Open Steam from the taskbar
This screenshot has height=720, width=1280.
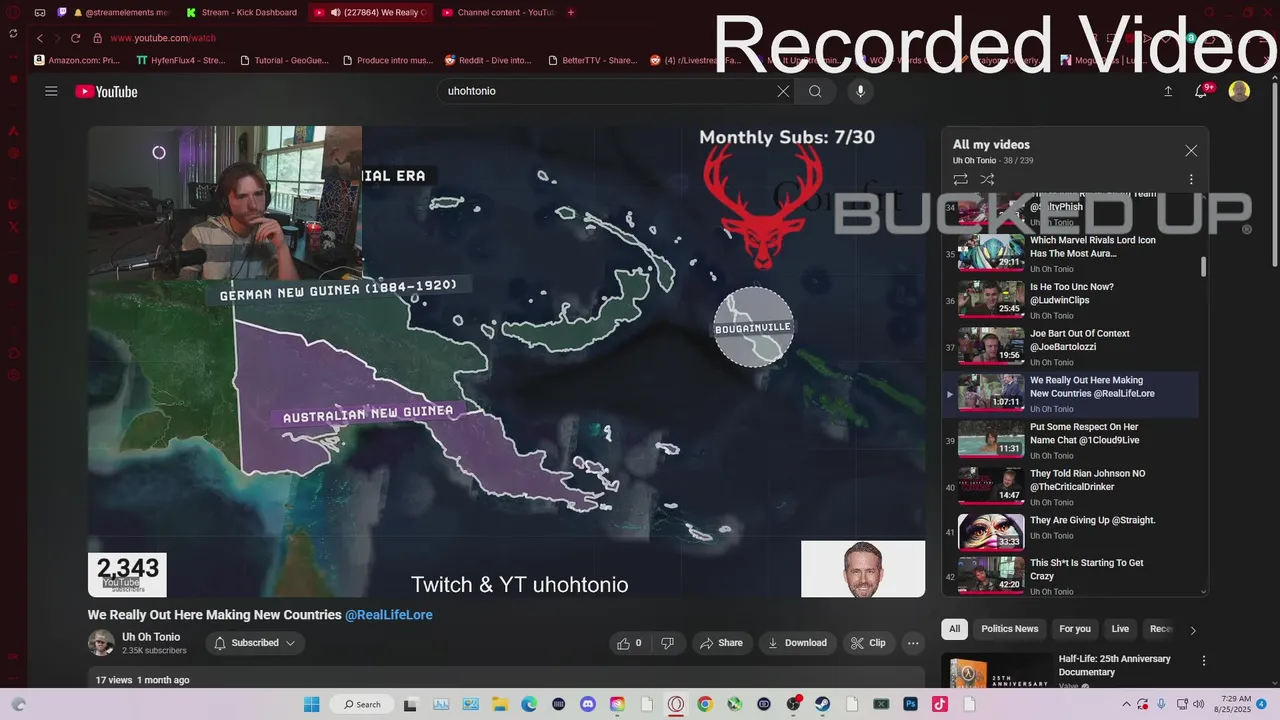pos(823,704)
